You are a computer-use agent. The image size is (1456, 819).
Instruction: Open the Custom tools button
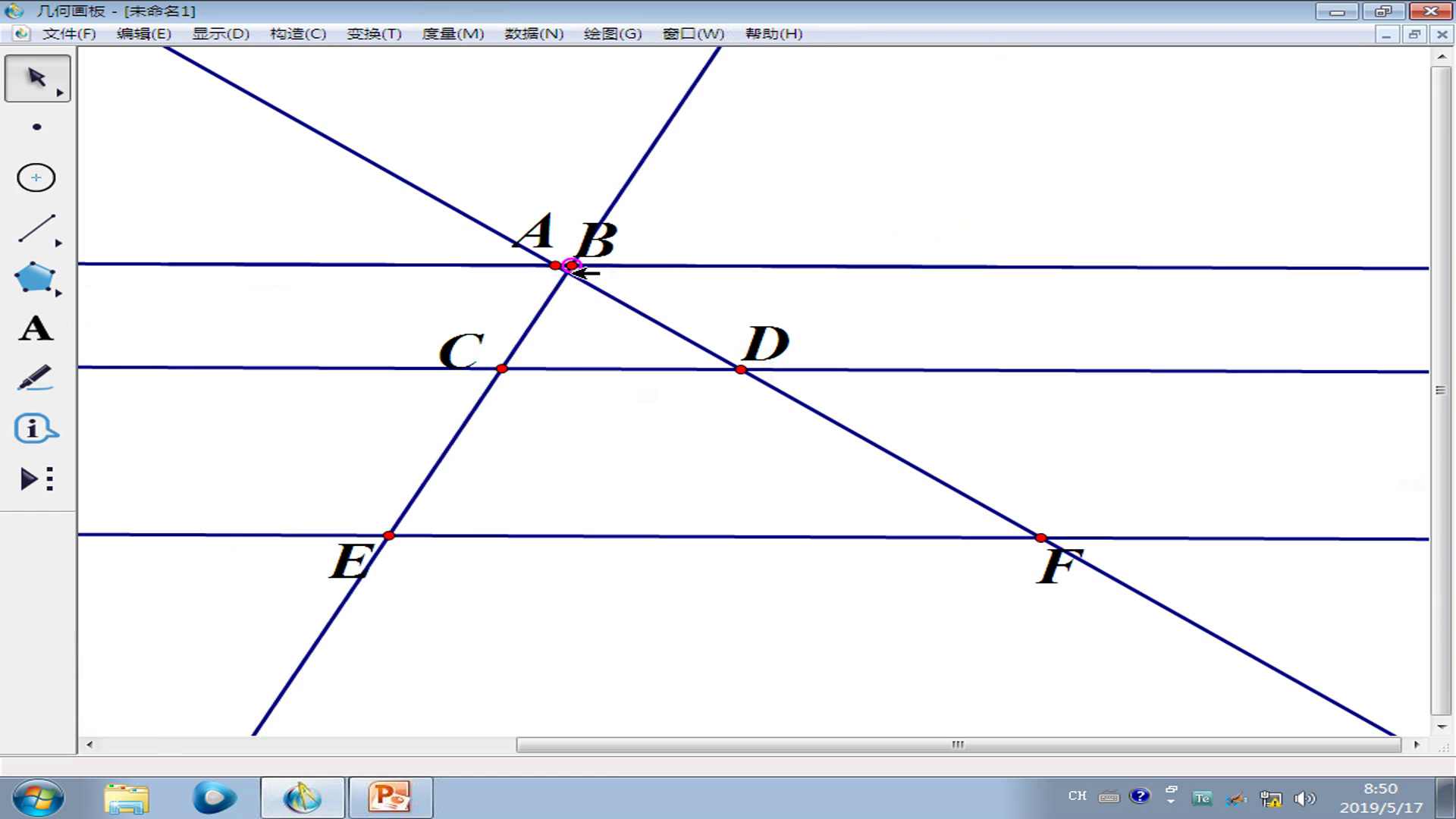pos(36,479)
